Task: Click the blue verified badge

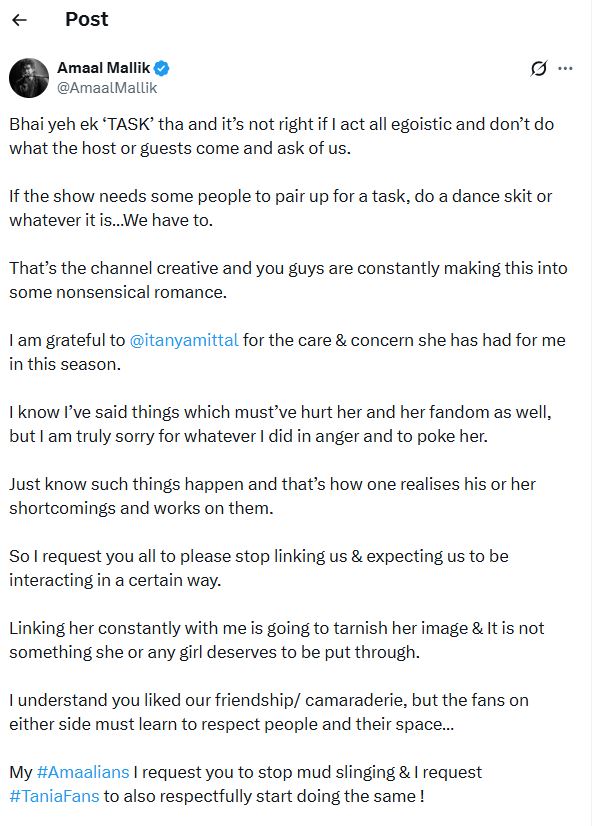Action: 162,68
